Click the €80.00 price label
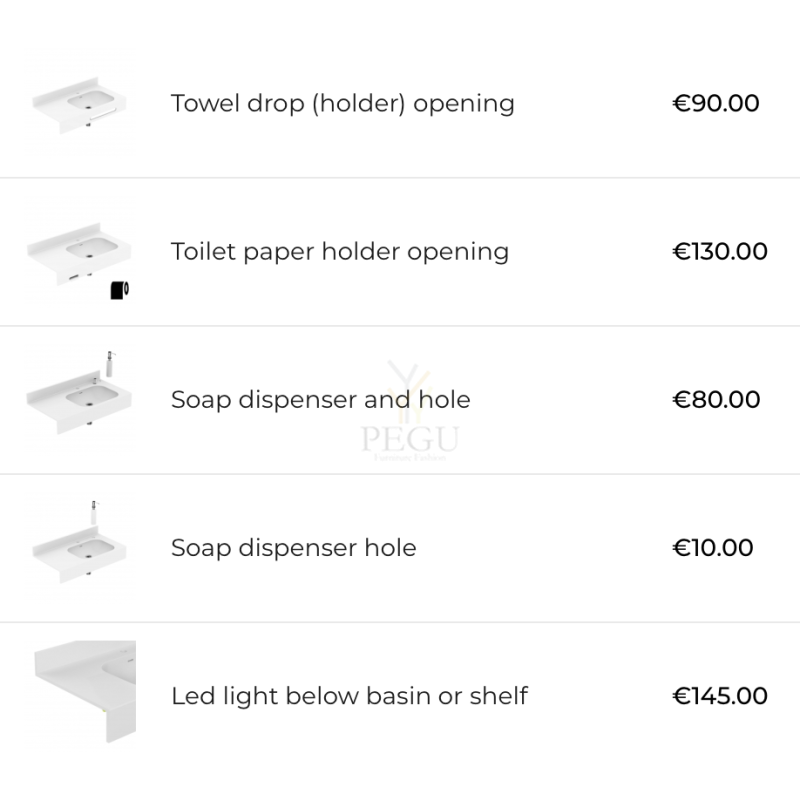Viewport: 800px width, 800px height. pyautogui.click(x=716, y=399)
